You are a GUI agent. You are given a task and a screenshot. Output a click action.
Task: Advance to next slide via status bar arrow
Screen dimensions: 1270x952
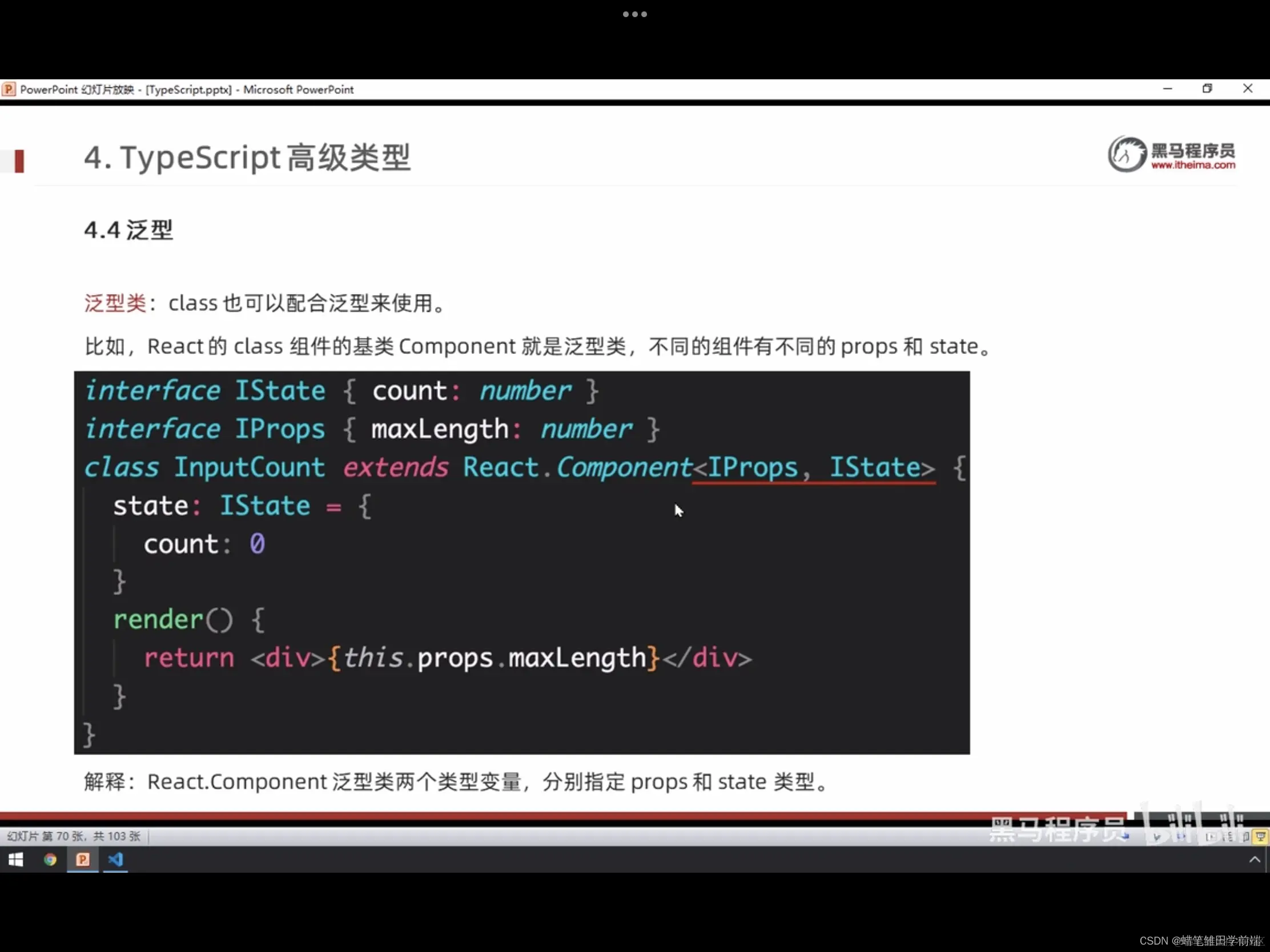click(1181, 837)
